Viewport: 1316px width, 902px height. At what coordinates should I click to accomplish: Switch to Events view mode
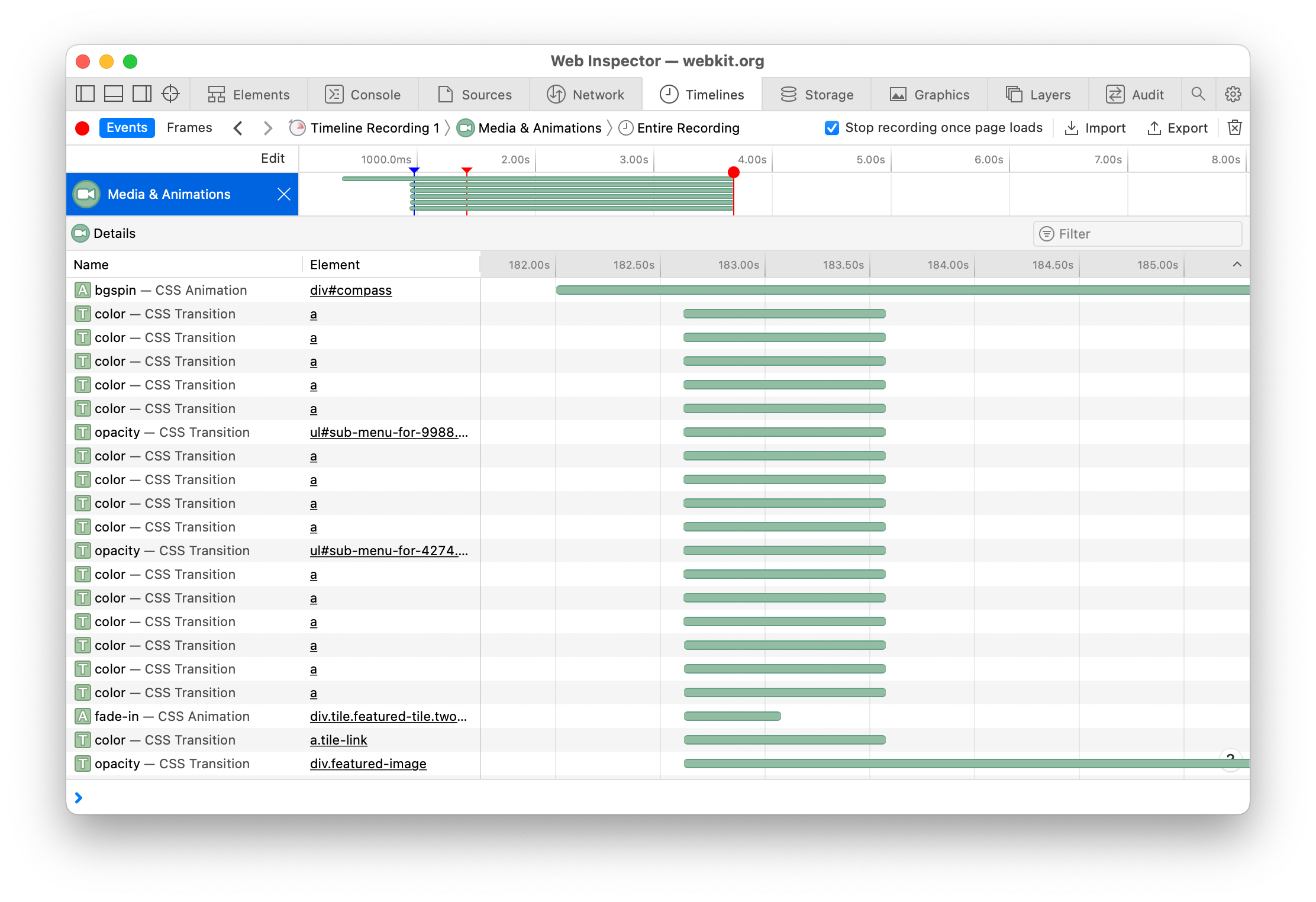pos(127,128)
